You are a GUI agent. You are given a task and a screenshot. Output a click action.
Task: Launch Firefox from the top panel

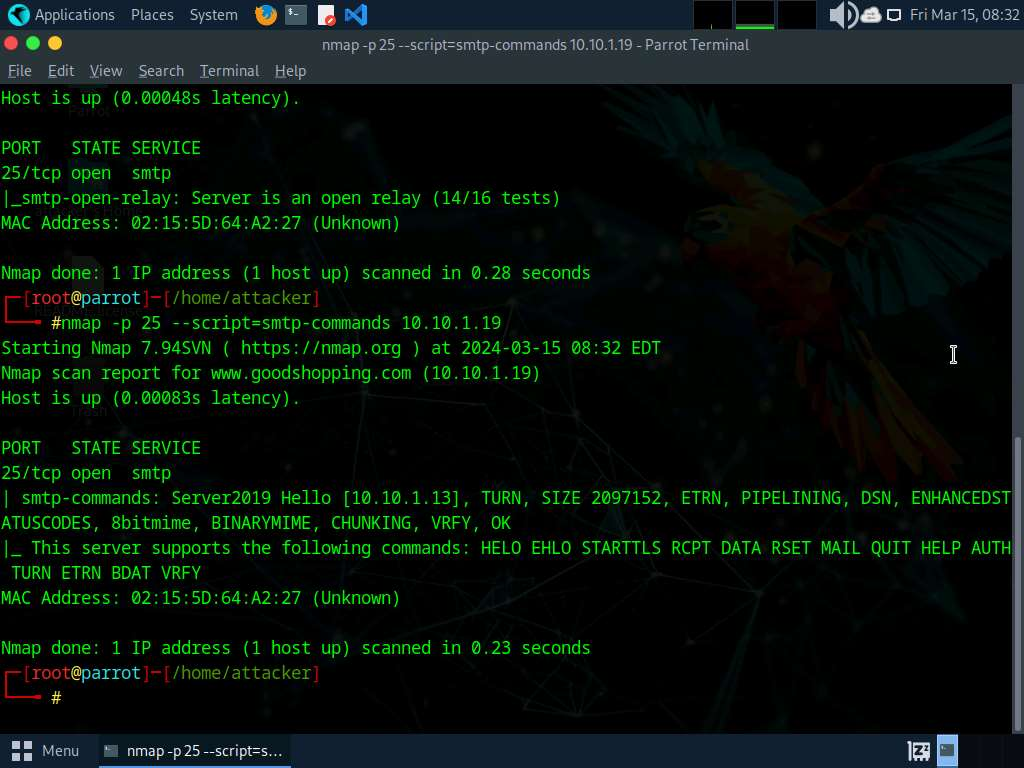[x=265, y=15]
